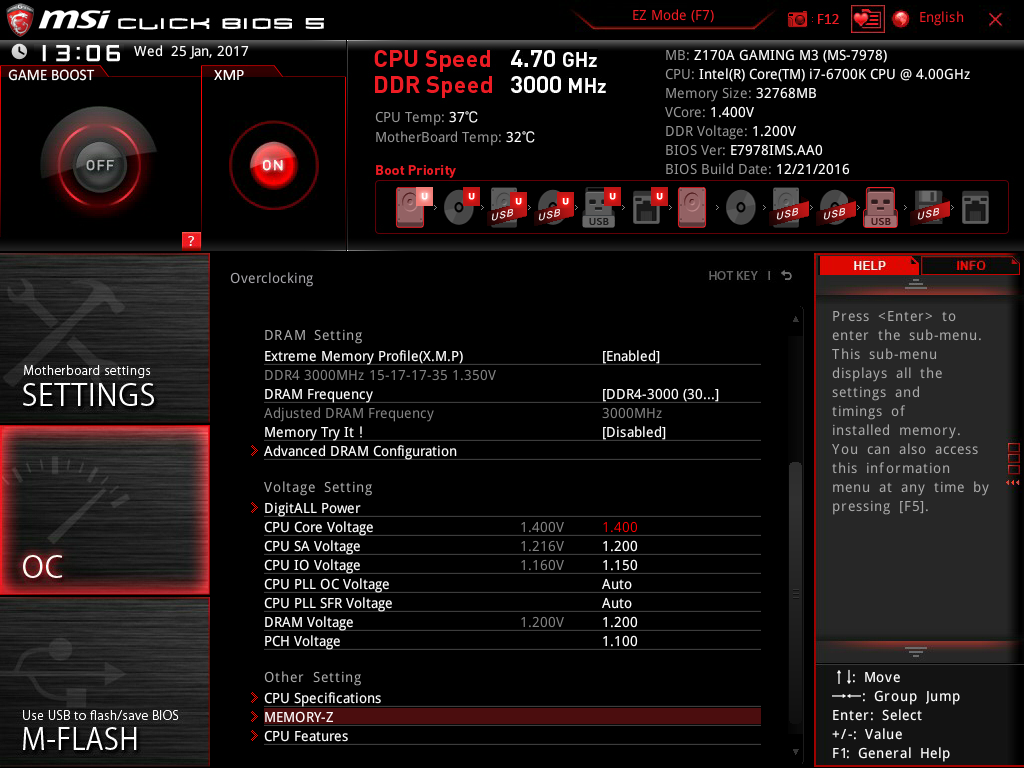Switch to EZ Mode (F7)

click(673, 15)
